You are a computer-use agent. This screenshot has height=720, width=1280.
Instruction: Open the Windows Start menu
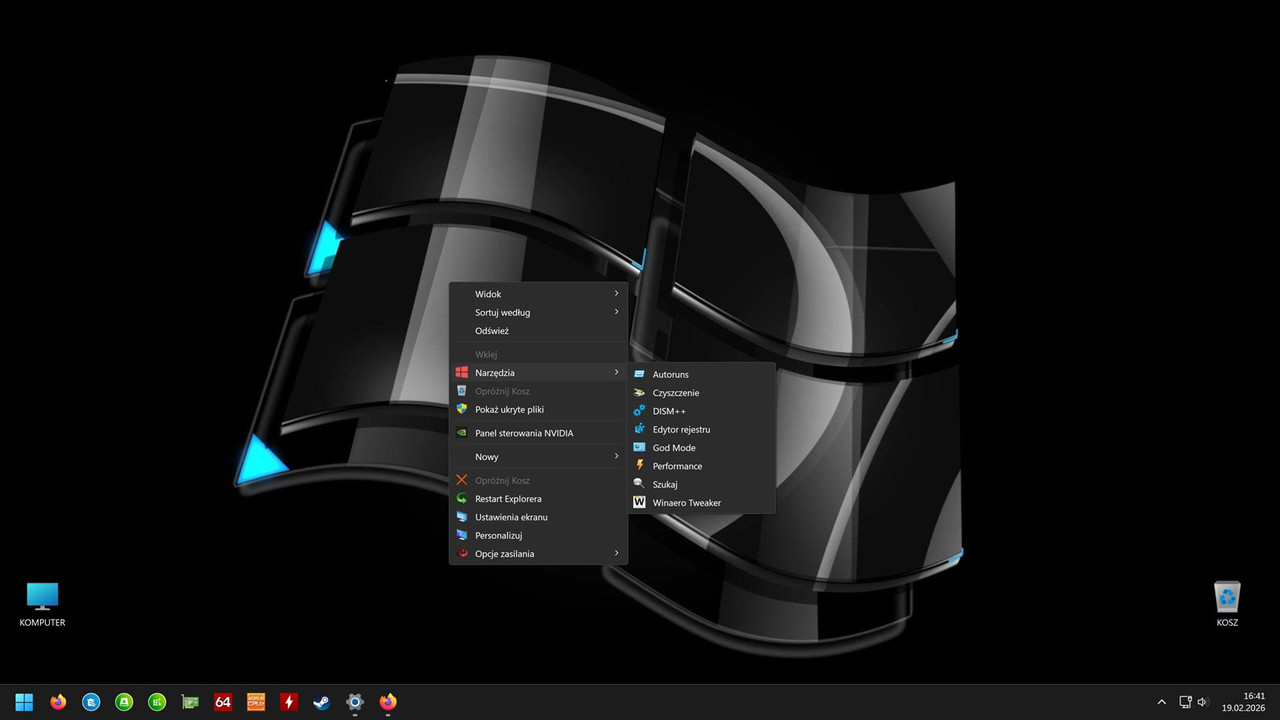(24, 702)
